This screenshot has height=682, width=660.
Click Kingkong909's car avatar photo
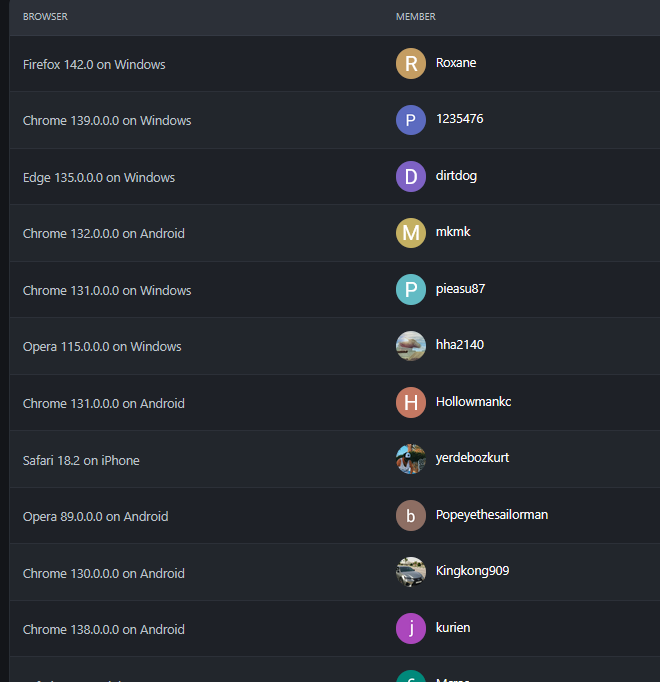(411, 572)
